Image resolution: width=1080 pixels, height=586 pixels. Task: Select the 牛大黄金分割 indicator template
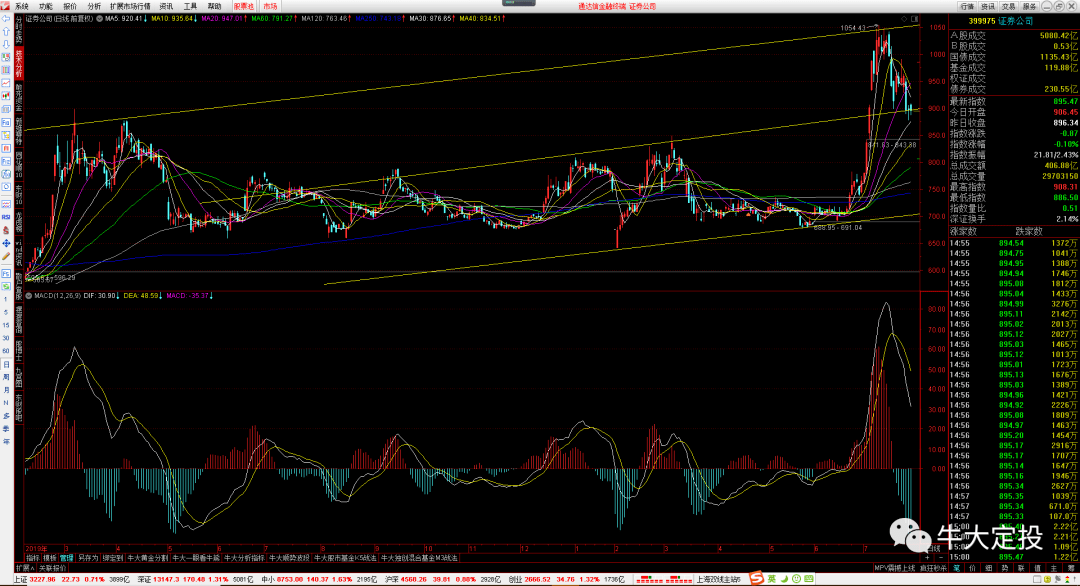point(148,557)
